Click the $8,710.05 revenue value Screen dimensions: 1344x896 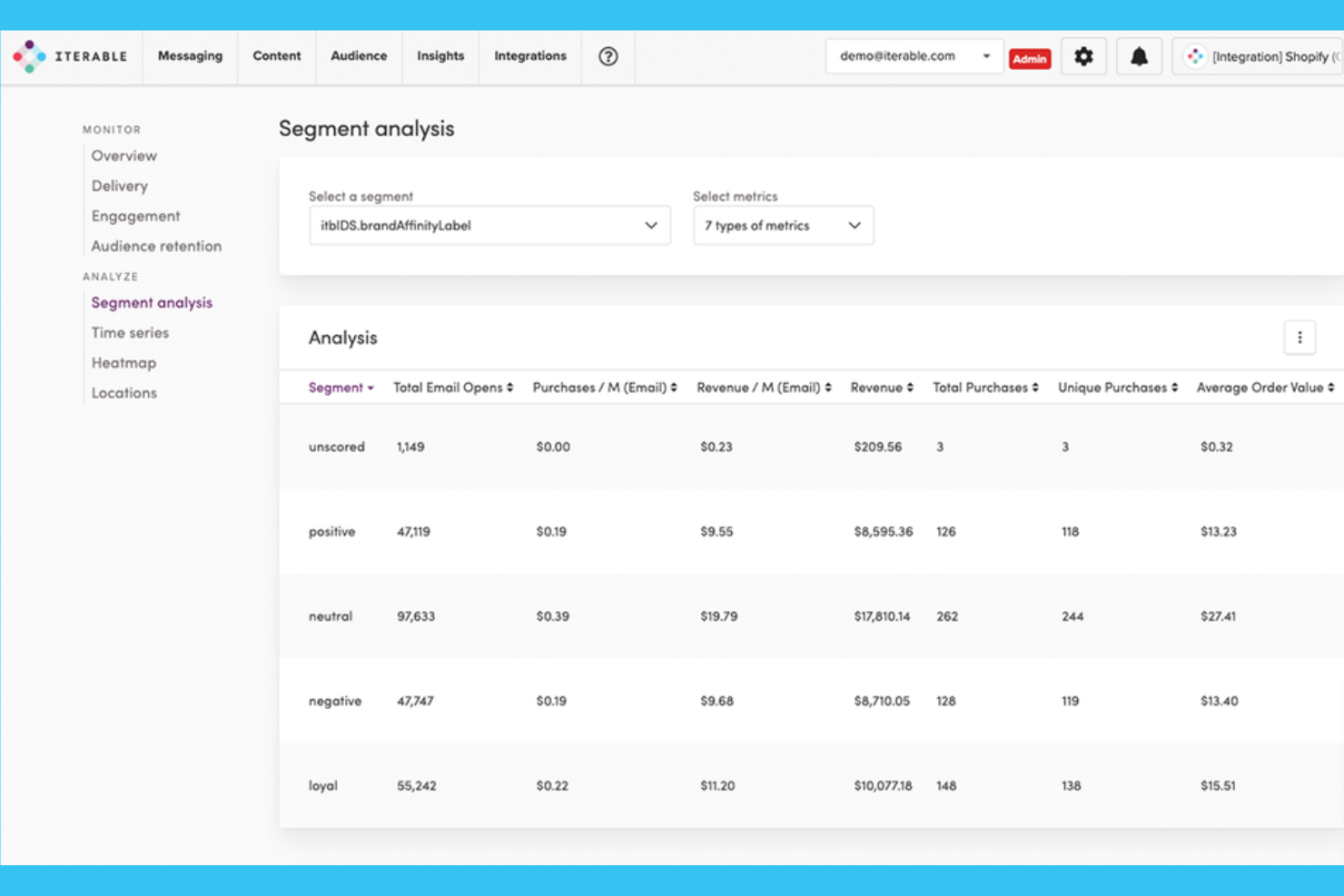(882, 701)
